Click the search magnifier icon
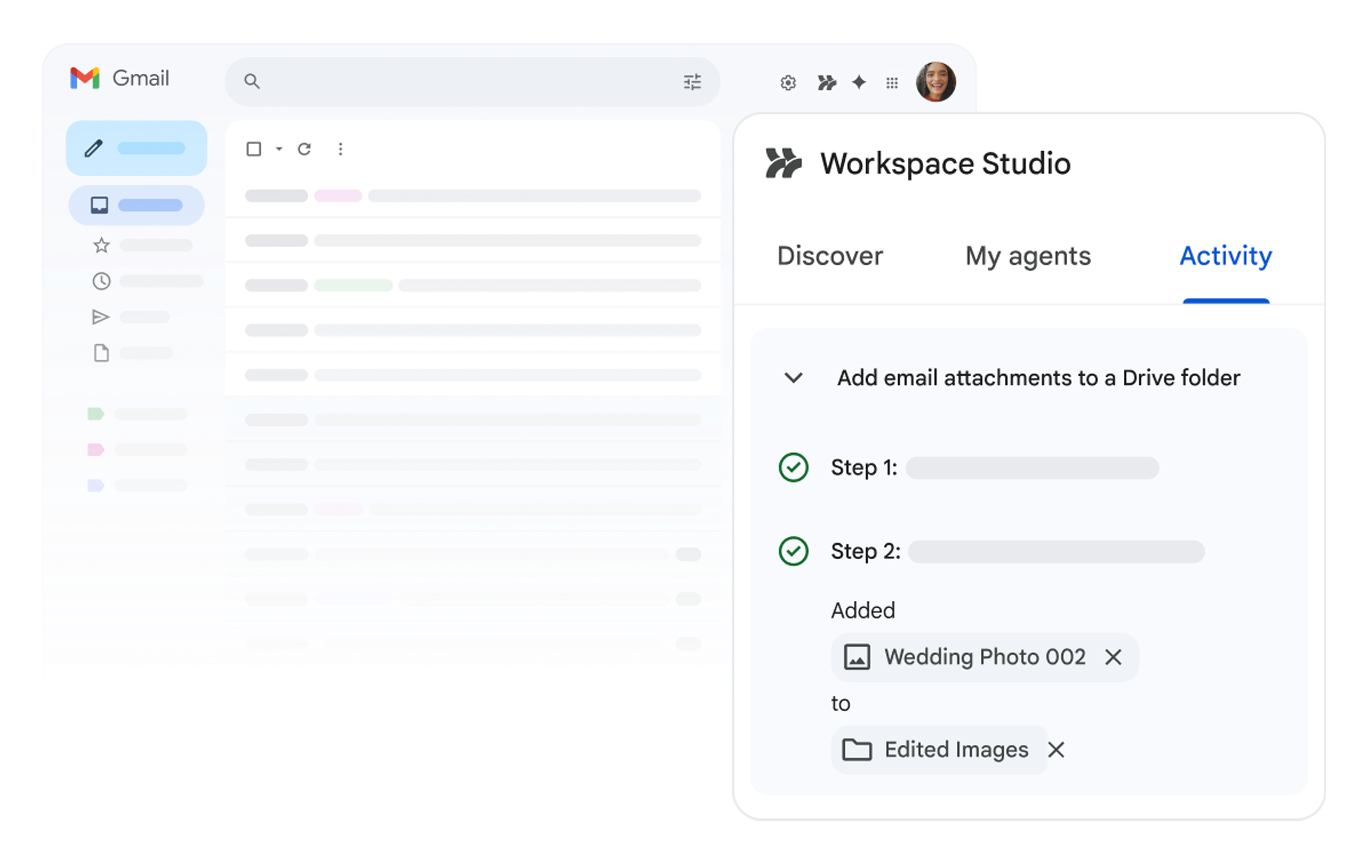This screenshot has height=864, width=1368. 252,82
